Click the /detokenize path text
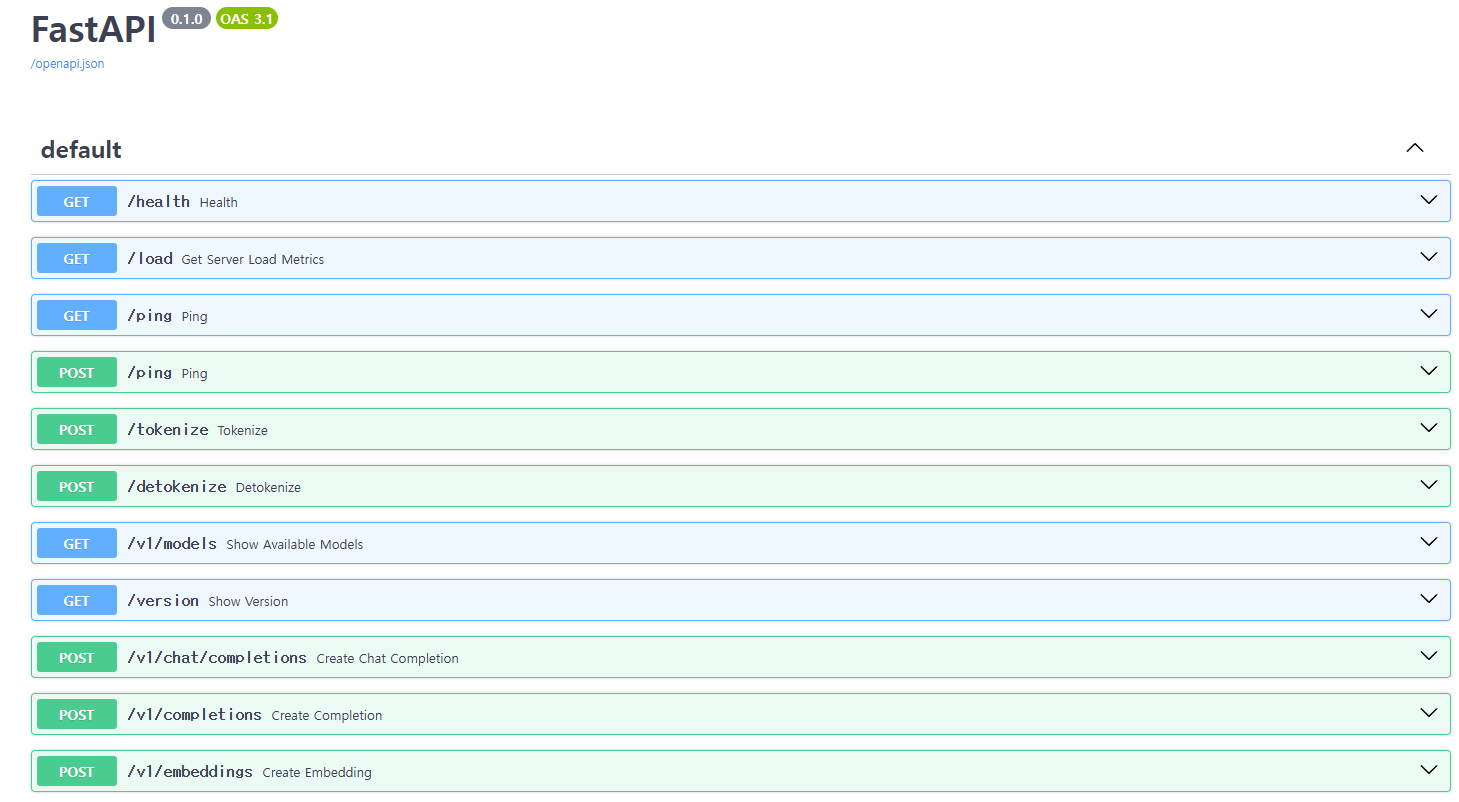This screenshot has height=802, width=1459. [176, 486]
